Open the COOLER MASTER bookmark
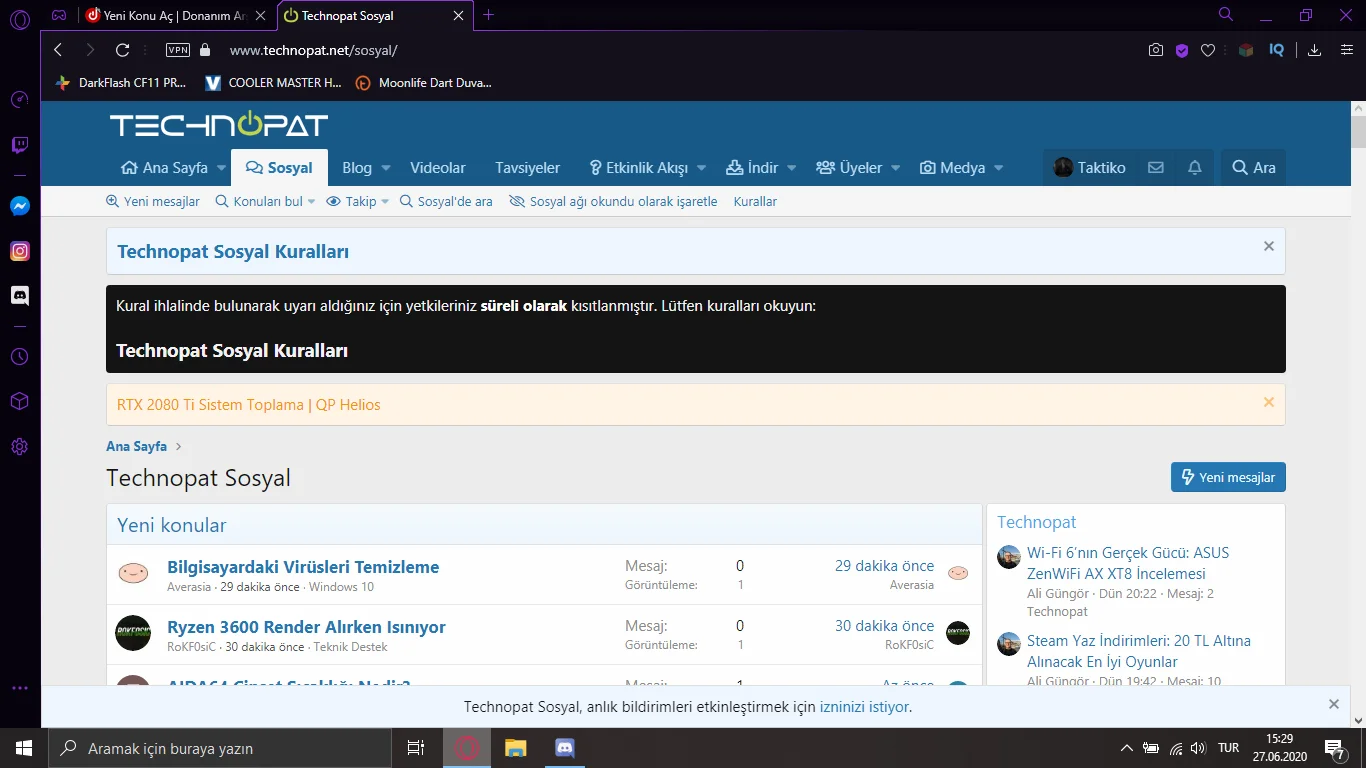Screen dimensions: 1366x768 pyautogui.click(x=273, y=83)
